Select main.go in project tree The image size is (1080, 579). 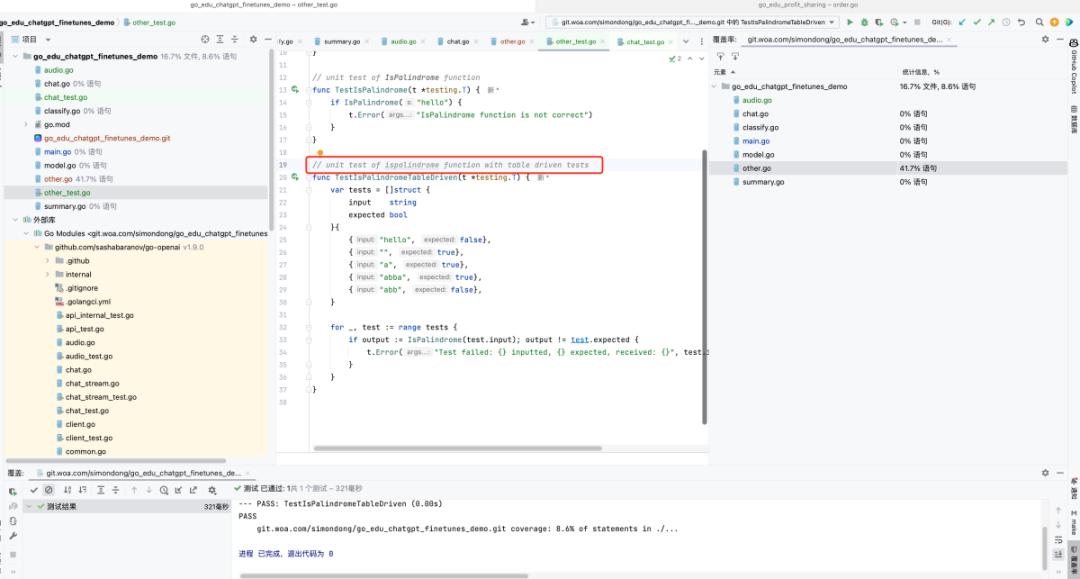coord(57,151)
